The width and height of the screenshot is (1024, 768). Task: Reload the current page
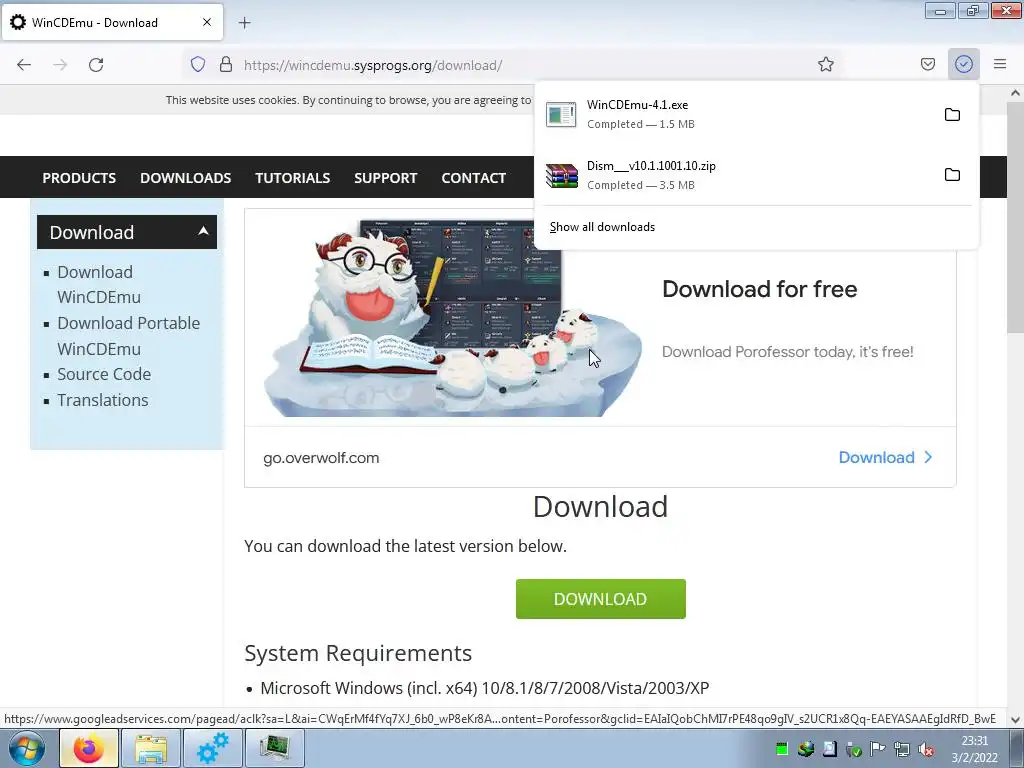point(96,65)
